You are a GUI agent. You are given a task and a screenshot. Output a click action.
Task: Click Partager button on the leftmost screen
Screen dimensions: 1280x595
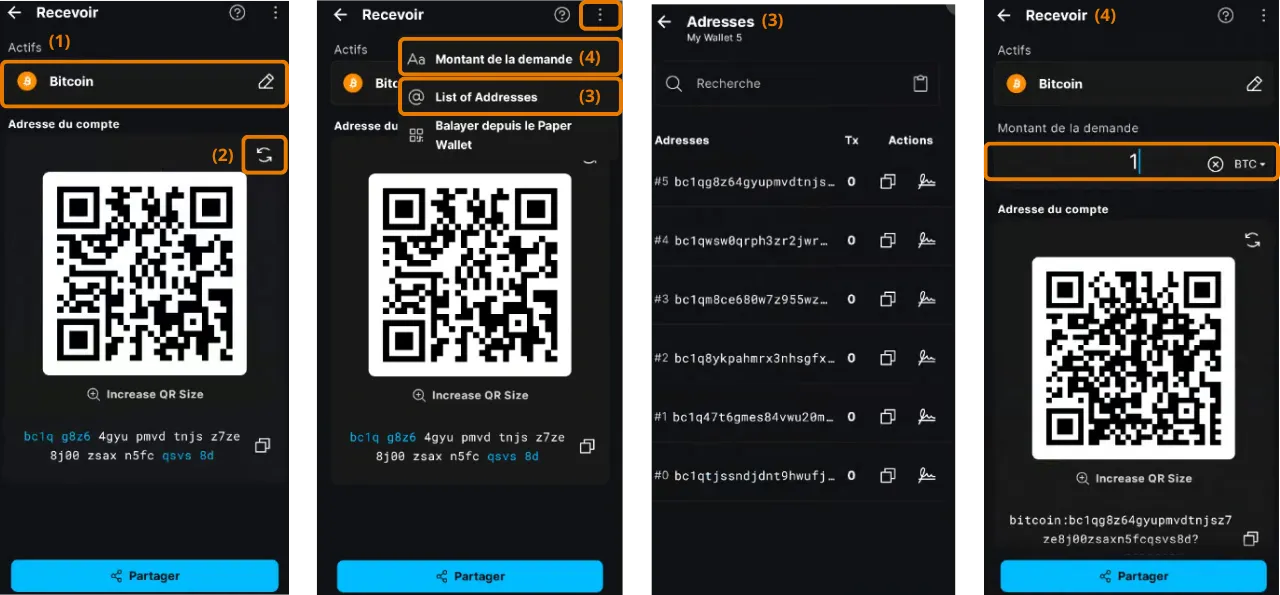click(x=144, y=576)
